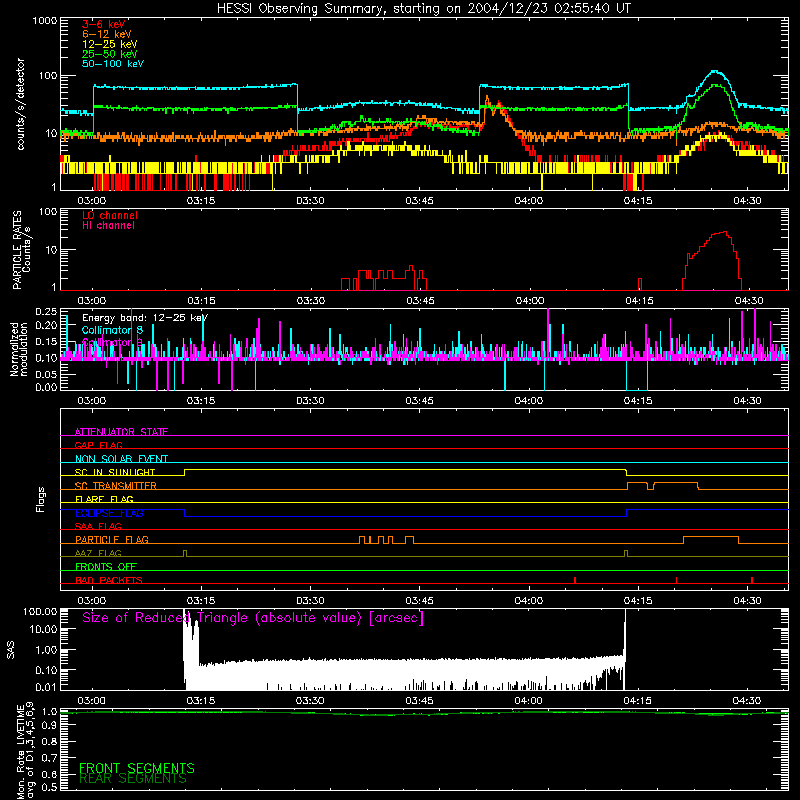This screenshot has width=800, height=800.
Task: Click the '0.05' modulation tick label
Action: click(x=46, y=375)
